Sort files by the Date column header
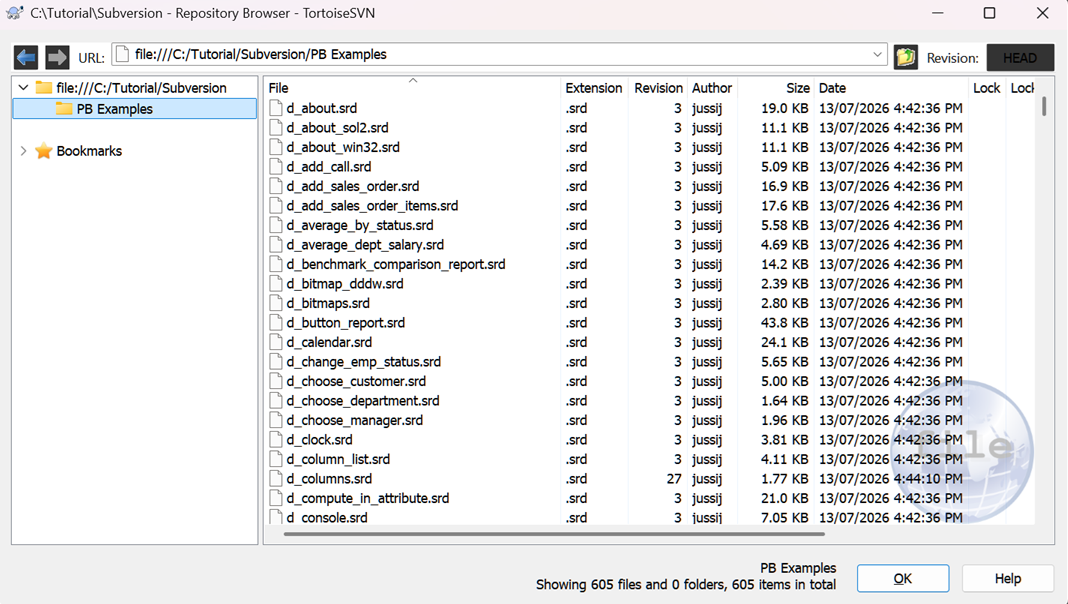 (832, 88)
